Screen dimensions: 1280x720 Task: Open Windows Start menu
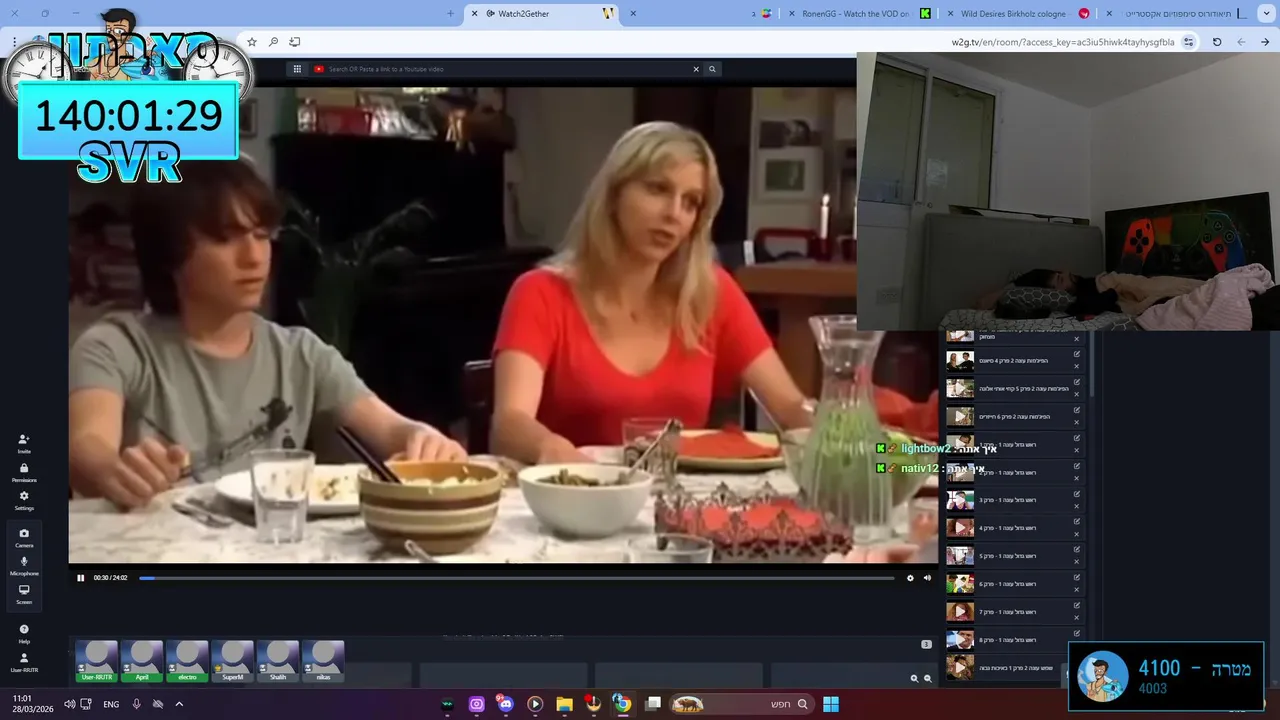coord(831,704)
